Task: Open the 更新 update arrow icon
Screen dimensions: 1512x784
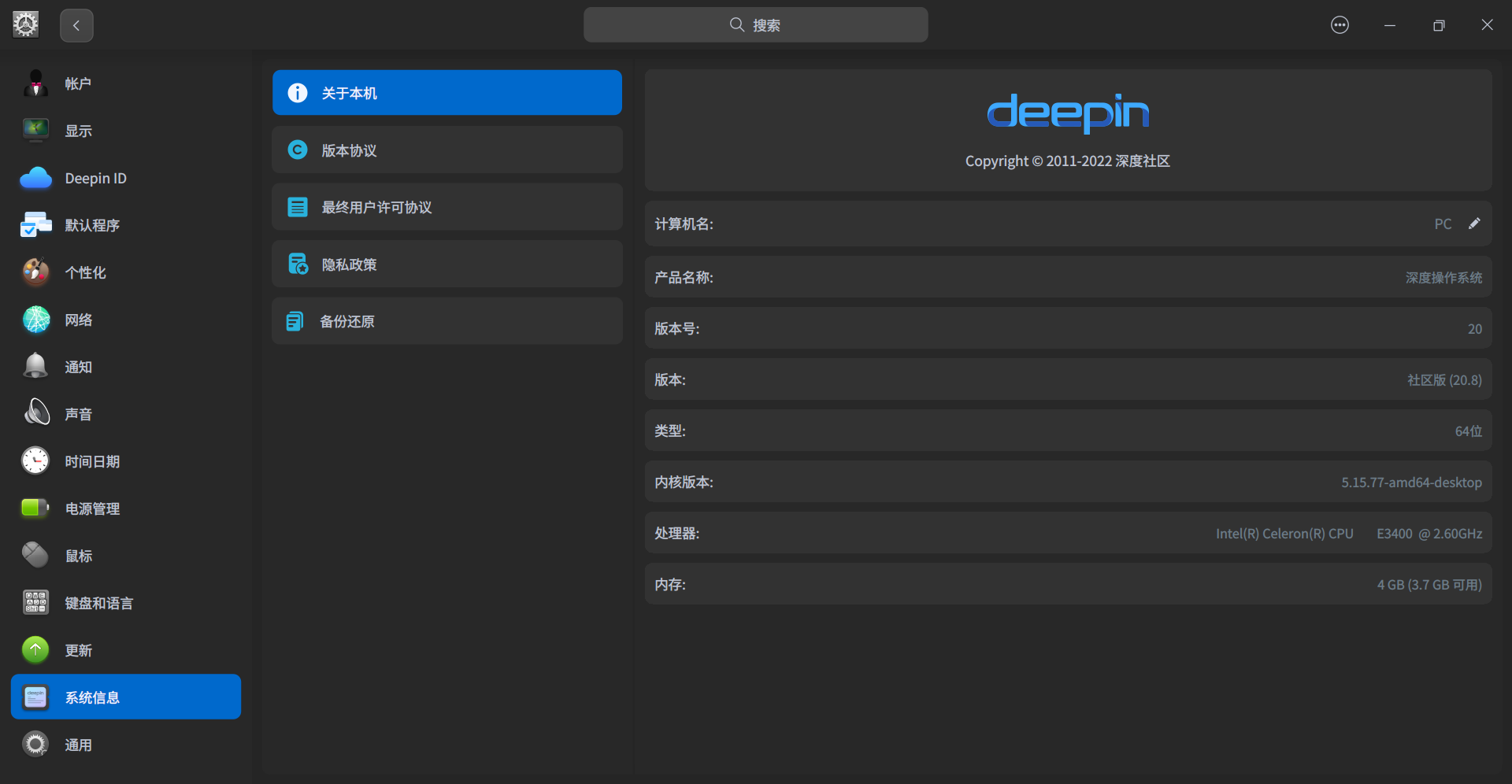Action: (x=35, y=650)
